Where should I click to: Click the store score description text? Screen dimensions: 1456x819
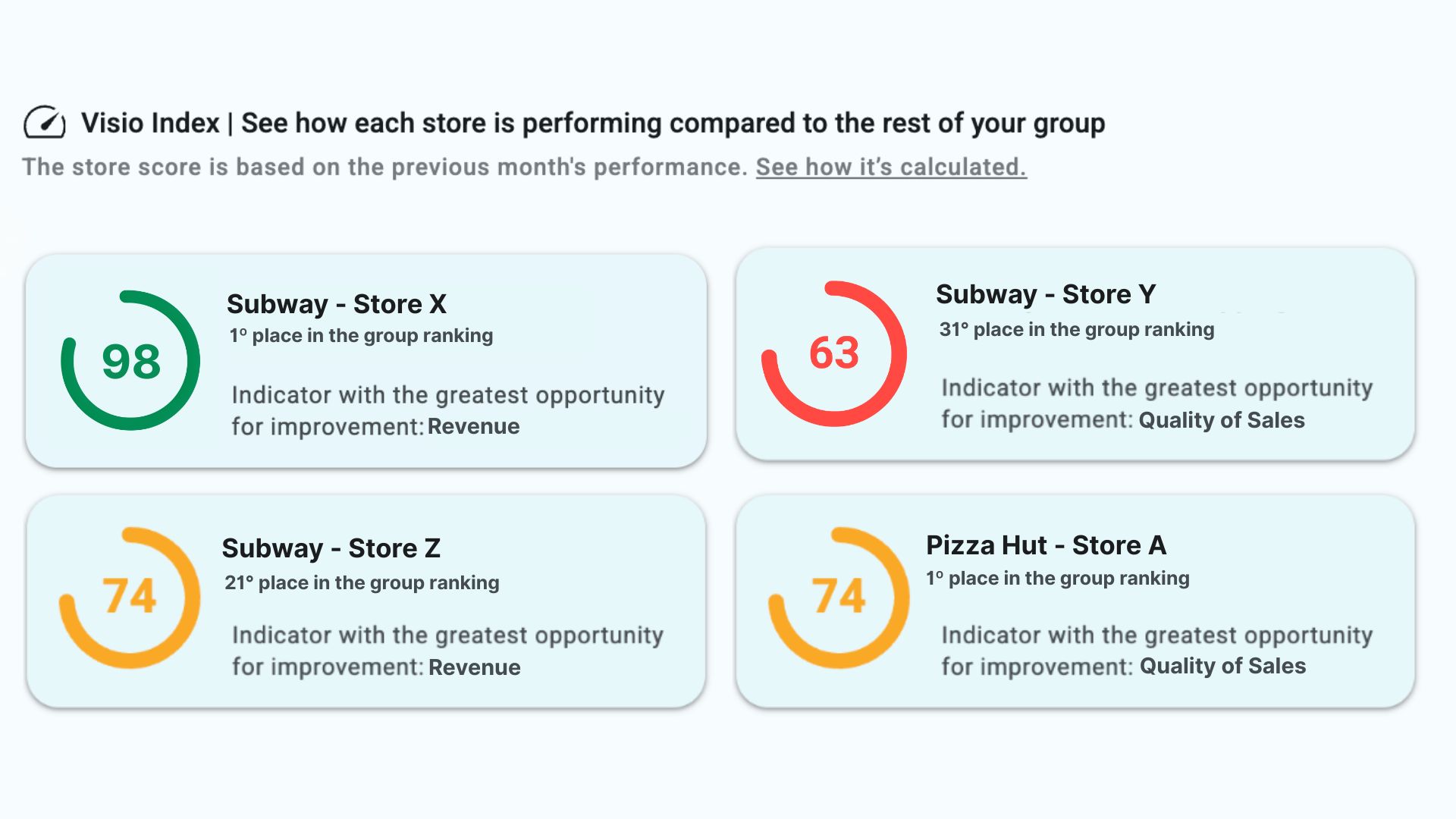point(384,167)
